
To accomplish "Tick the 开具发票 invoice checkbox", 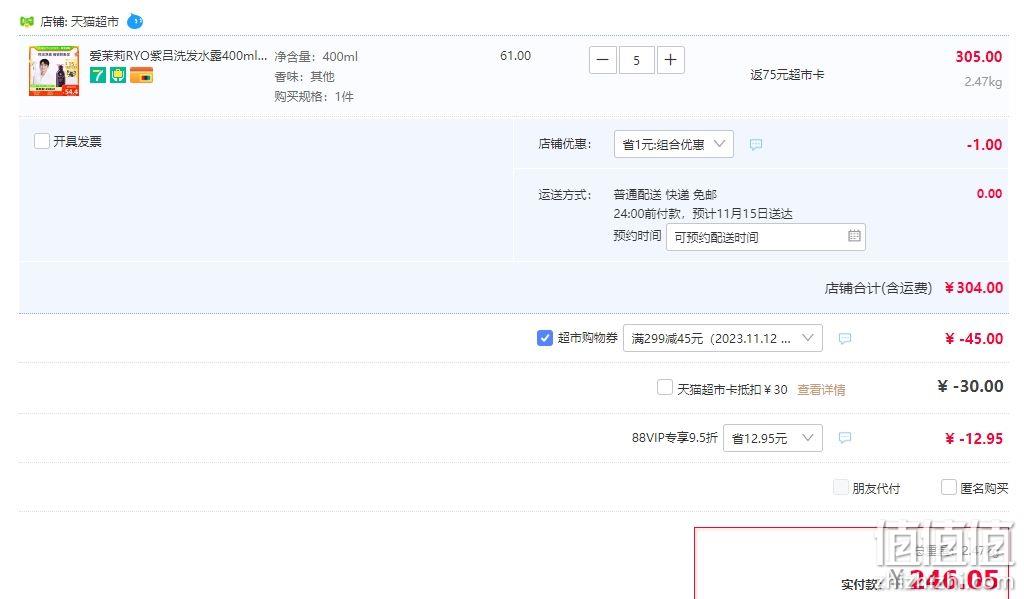I will point(42,141).
